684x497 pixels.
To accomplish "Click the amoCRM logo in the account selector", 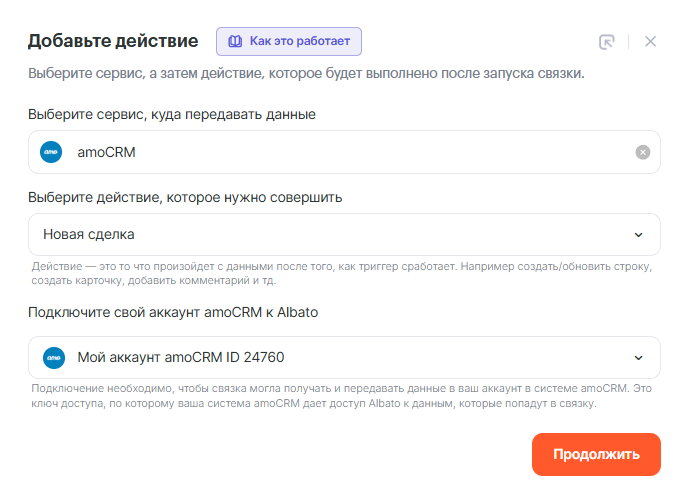I will click(51, 357).
